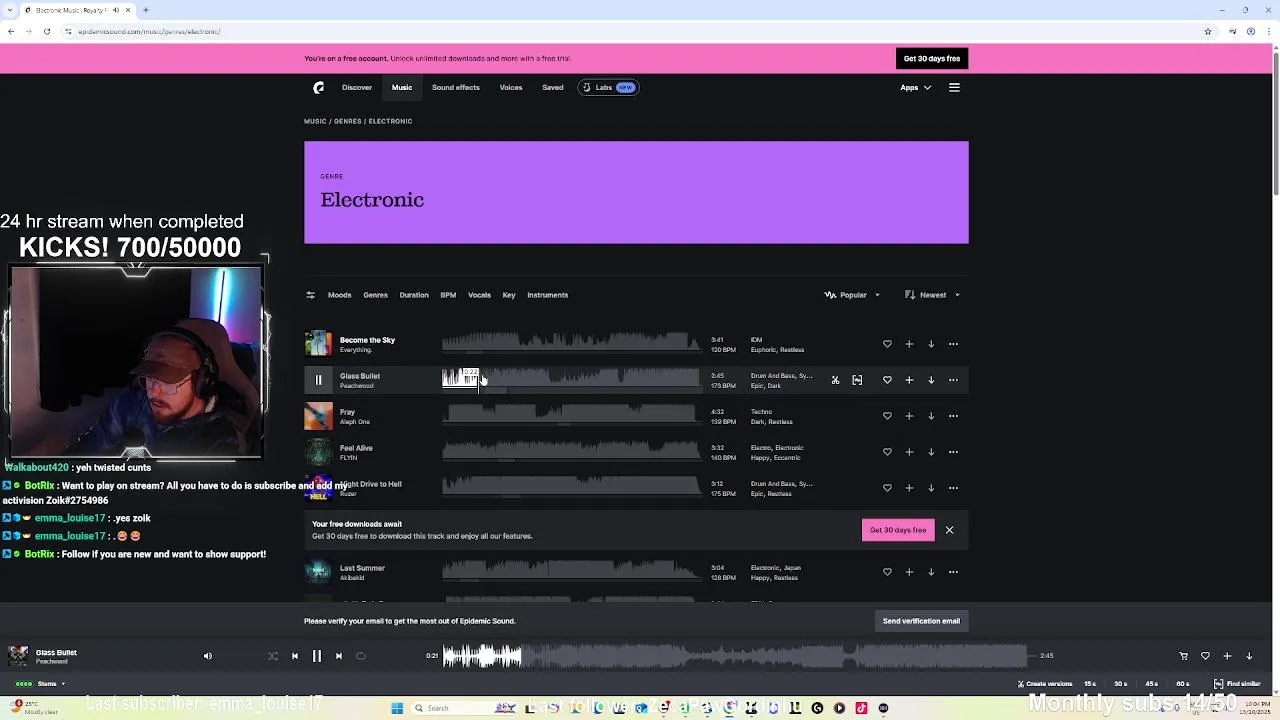Click the scissors icon on Glass Bullet
1280x720 pixels.
click(835, 380)
